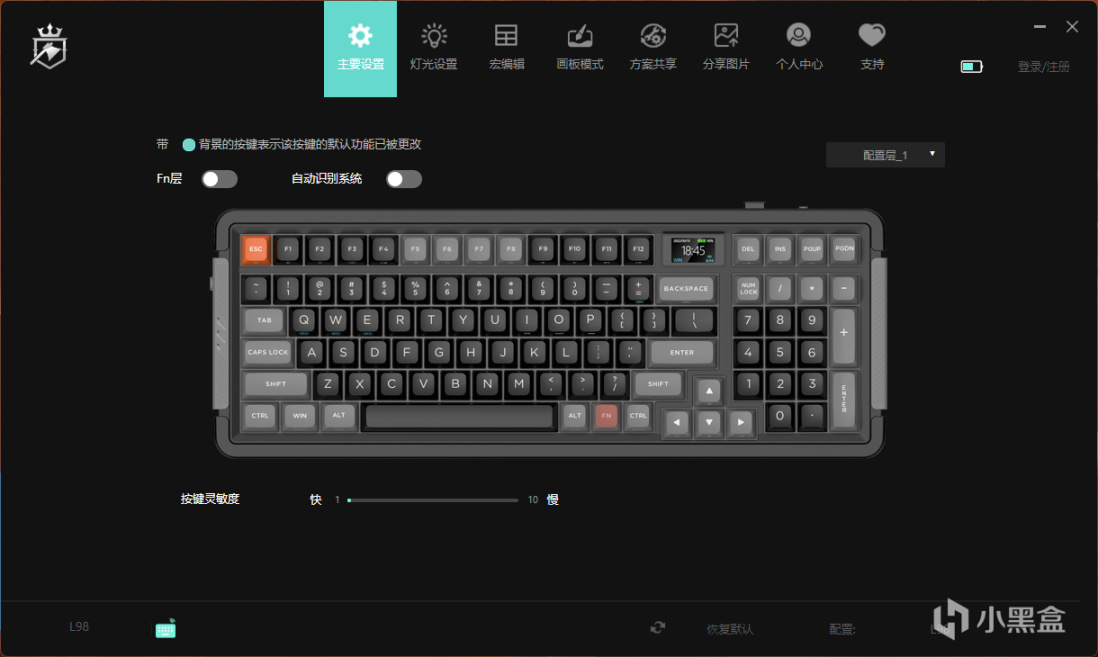This screenshot has width=1098, height=657.
Task: Select the orange ESC key on keyboard
Action: coord(256,249)
